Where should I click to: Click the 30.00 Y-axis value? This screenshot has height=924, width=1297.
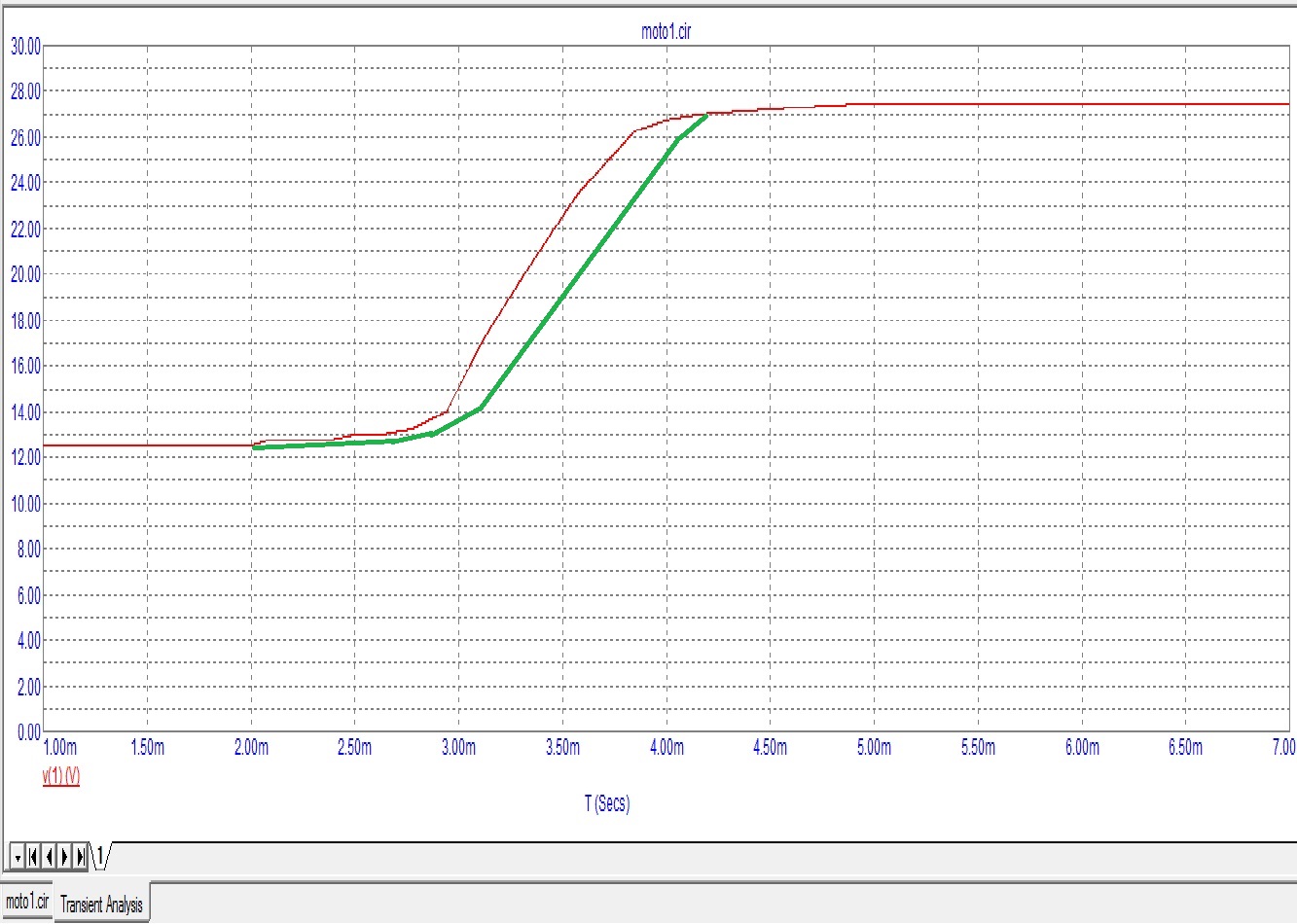25,46
